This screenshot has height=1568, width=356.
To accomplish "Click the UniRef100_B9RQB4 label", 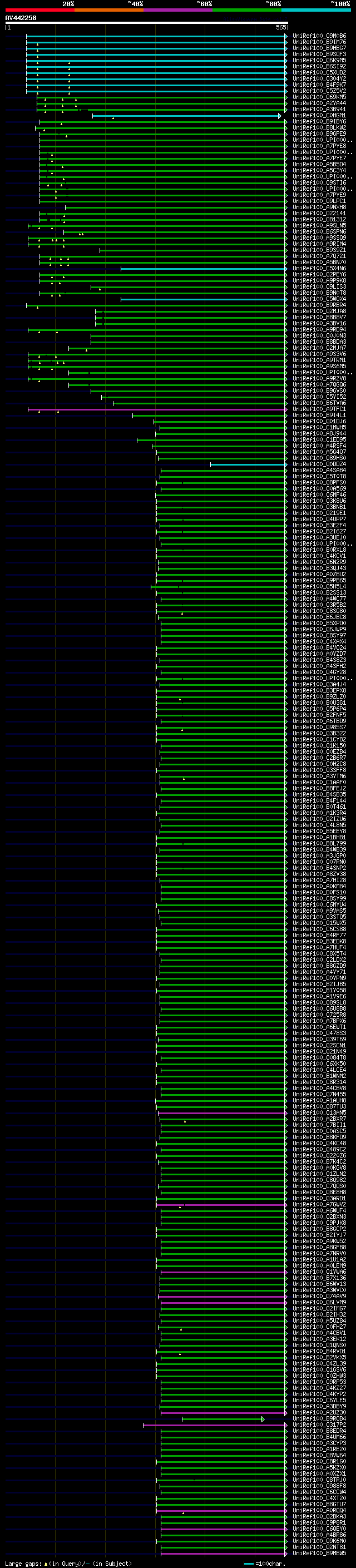I will [319, 1419].
